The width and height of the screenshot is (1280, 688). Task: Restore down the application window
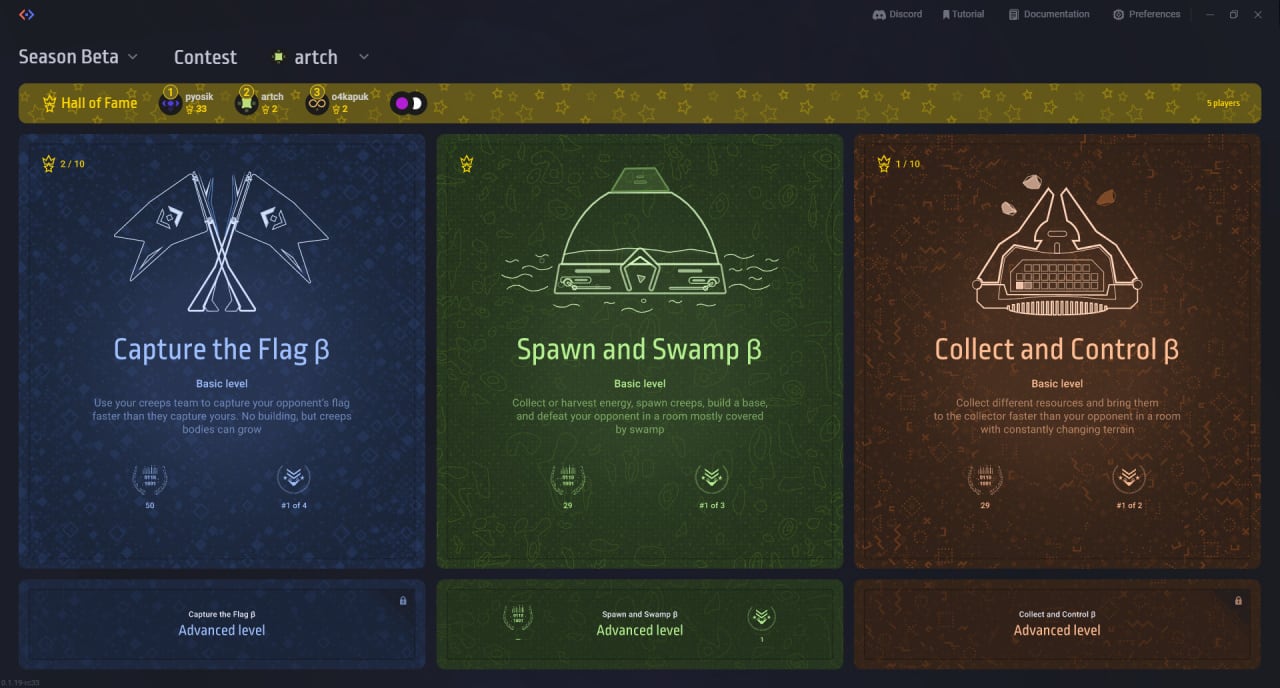click(x=1234, y=14)
